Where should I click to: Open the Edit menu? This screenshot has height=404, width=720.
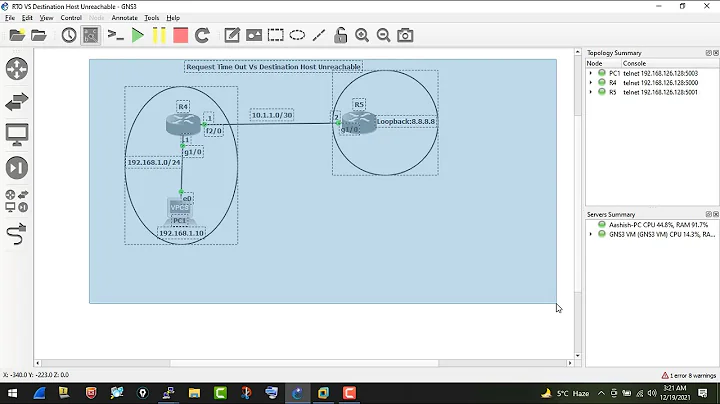click(27, 17)
